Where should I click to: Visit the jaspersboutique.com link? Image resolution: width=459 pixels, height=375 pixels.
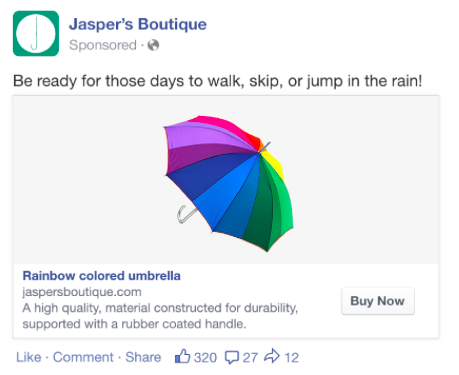(82, 292)
